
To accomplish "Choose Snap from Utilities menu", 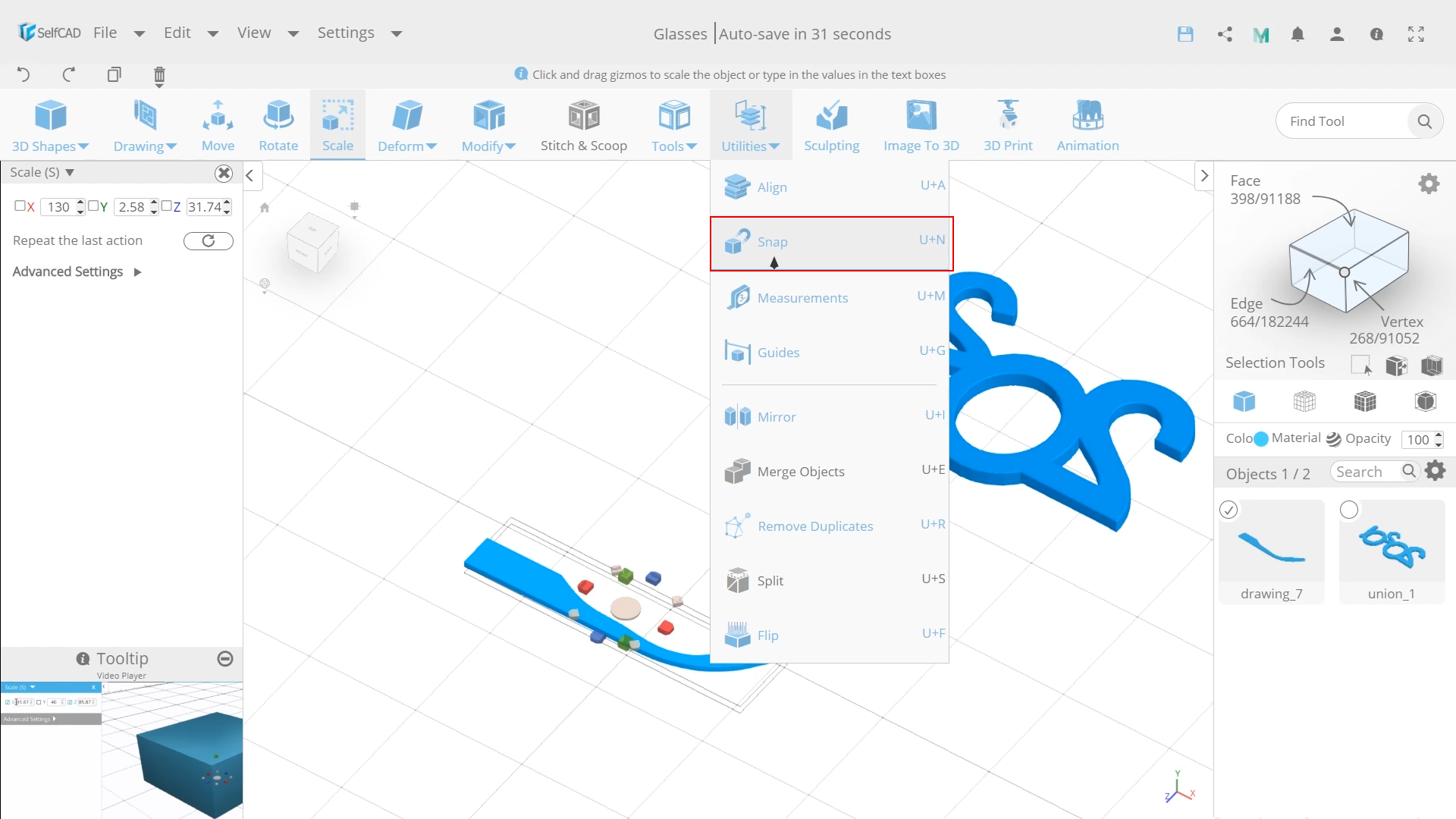I will pos(830,243).
